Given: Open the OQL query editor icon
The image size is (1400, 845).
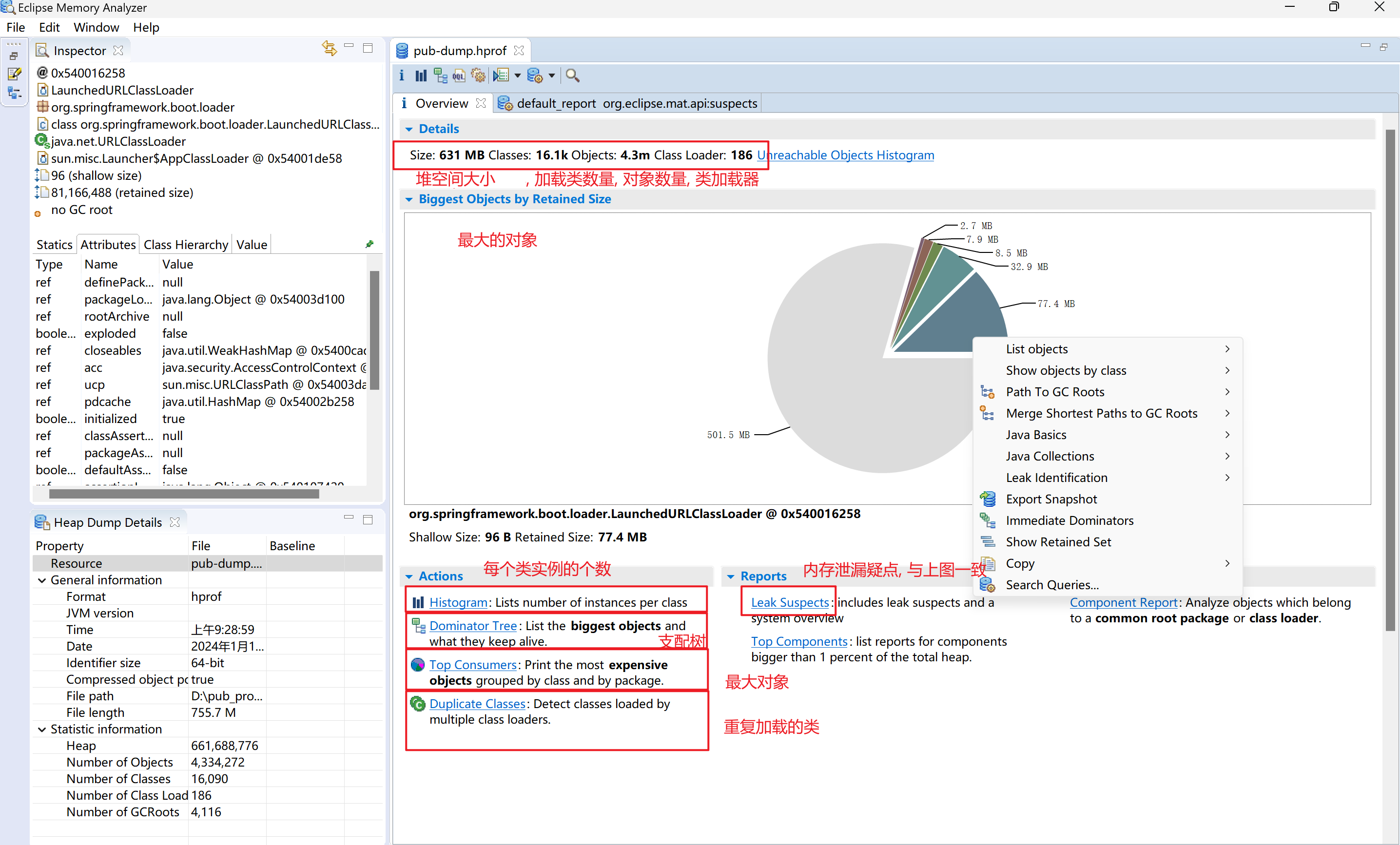Looking at the screenshot, I should coord(459,76).
